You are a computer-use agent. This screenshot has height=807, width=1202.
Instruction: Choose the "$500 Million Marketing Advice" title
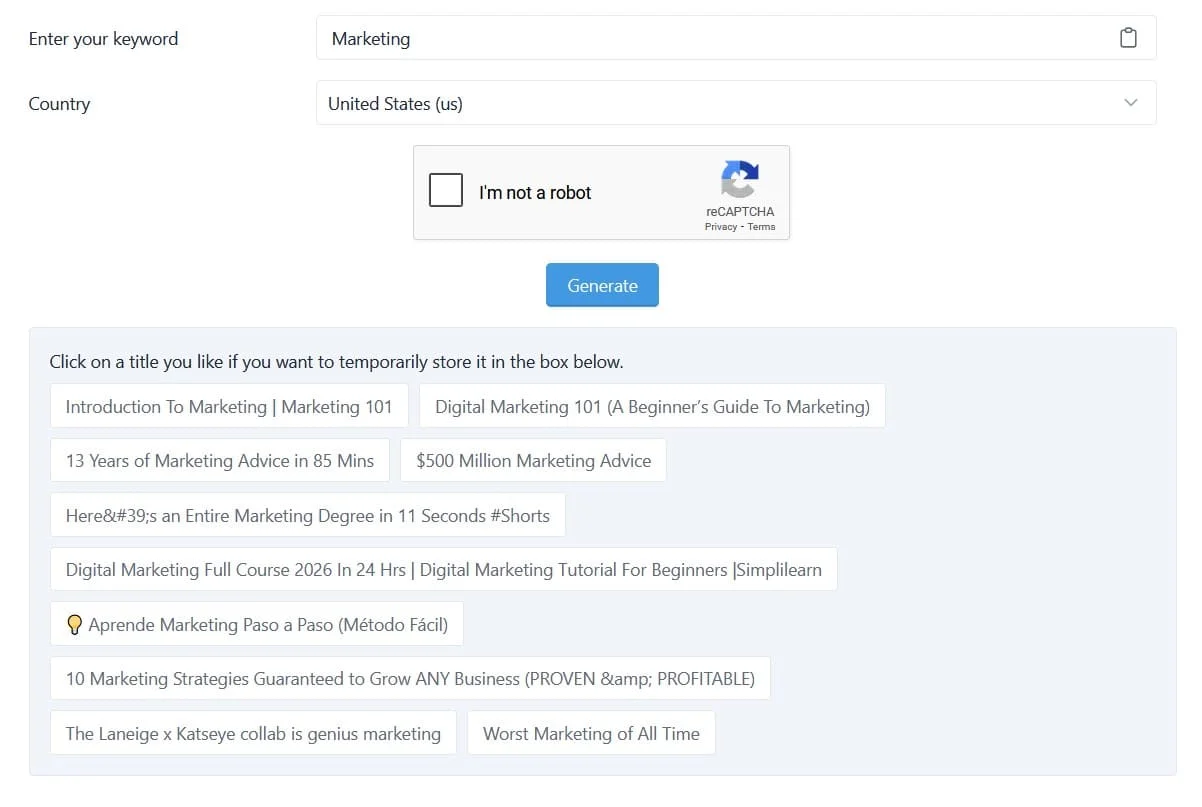point(532,460)
